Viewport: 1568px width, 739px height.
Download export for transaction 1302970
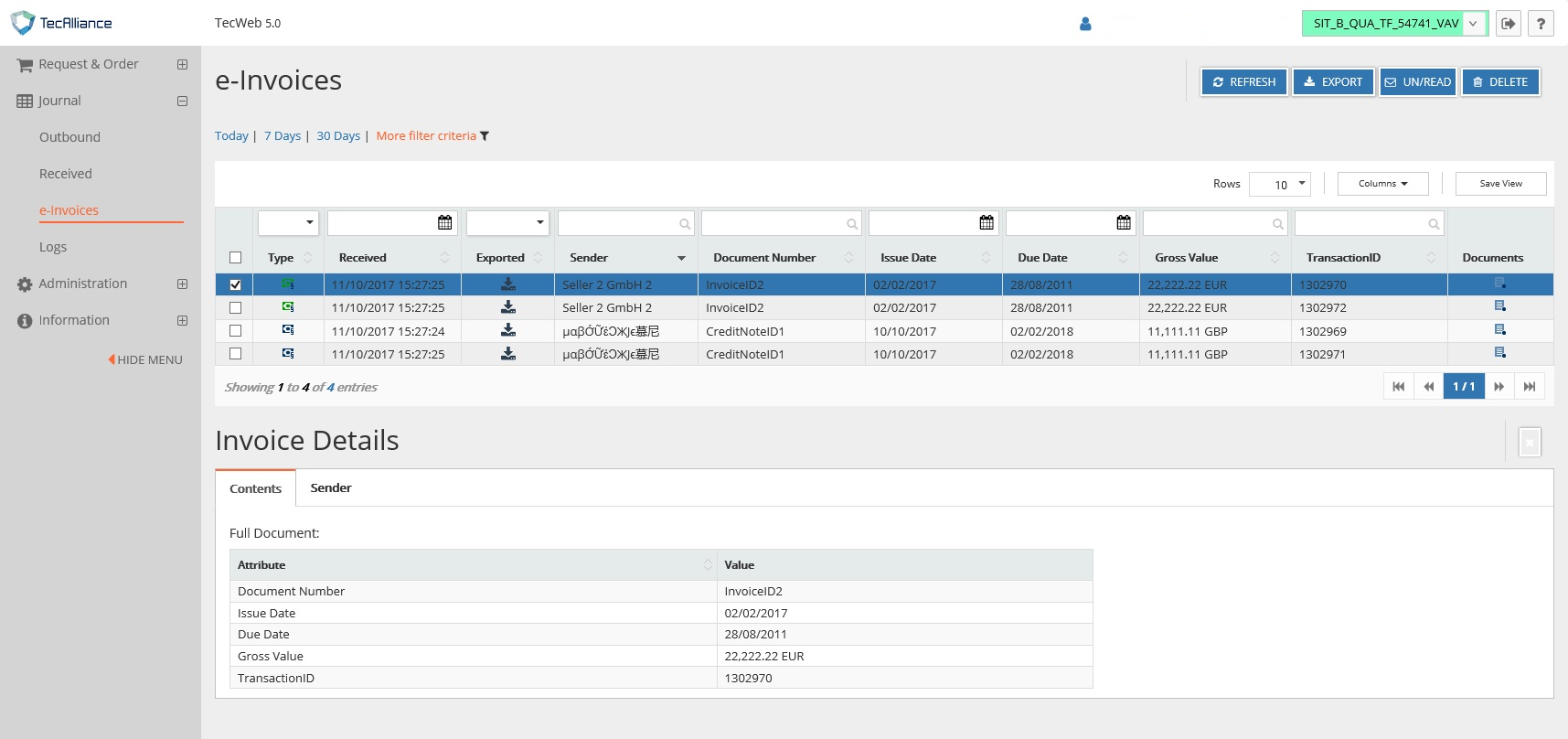tap(508, 284)
